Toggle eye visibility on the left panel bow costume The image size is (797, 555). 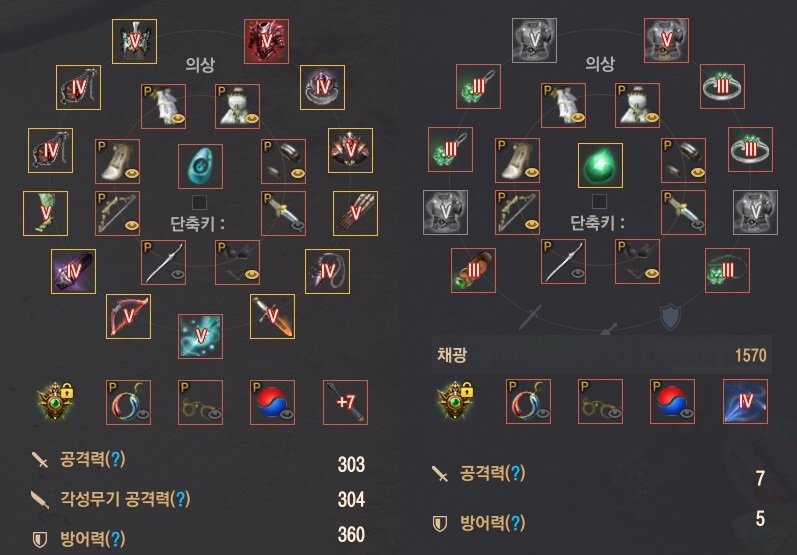(132, 225)
